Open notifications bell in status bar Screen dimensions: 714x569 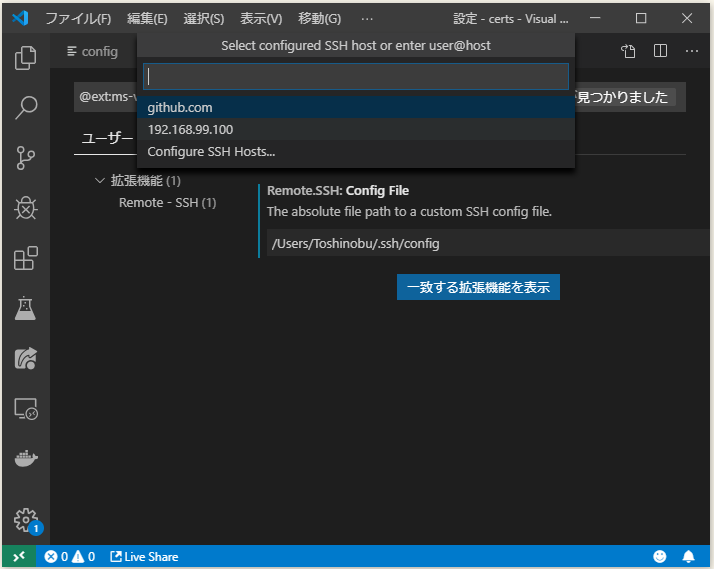click(x=688, y=556)
